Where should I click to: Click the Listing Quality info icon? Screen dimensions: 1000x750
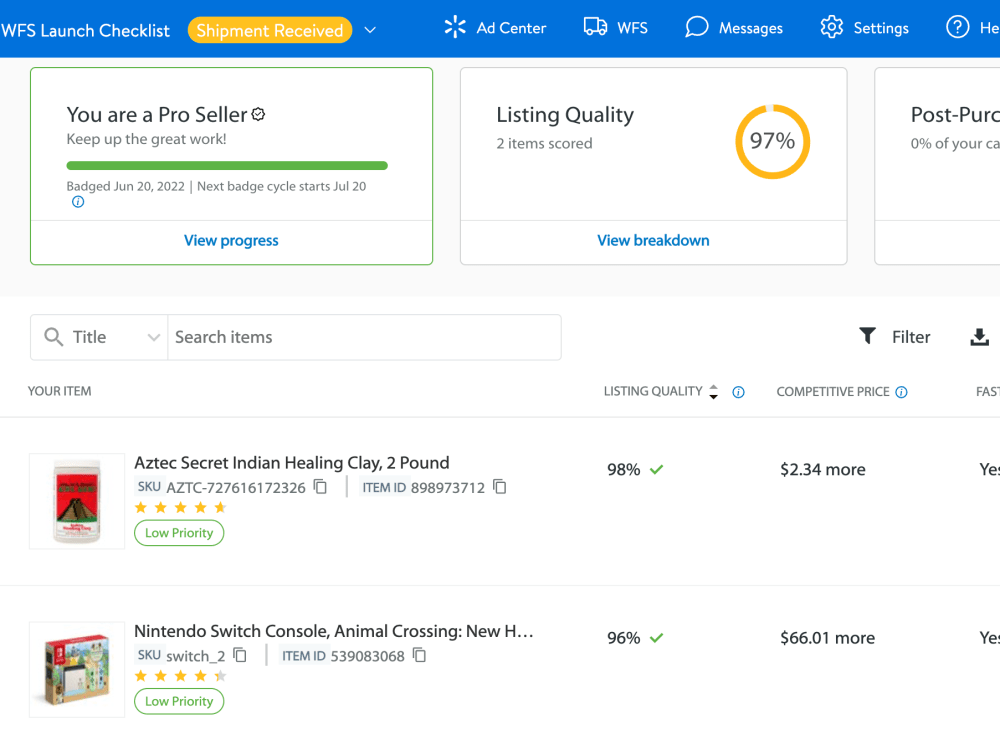click(739, 392)
